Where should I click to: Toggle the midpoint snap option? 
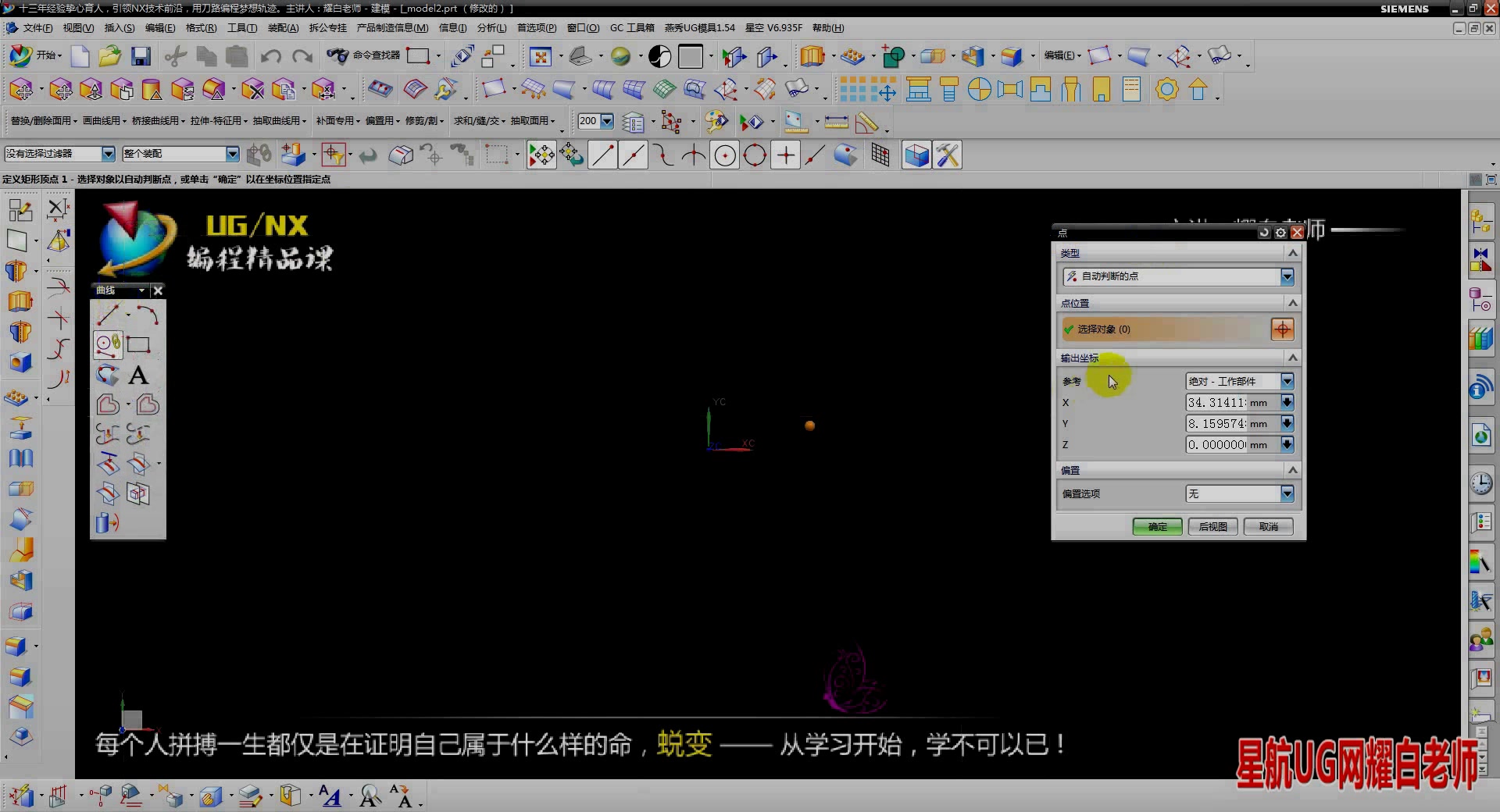[x=633, y=155]
